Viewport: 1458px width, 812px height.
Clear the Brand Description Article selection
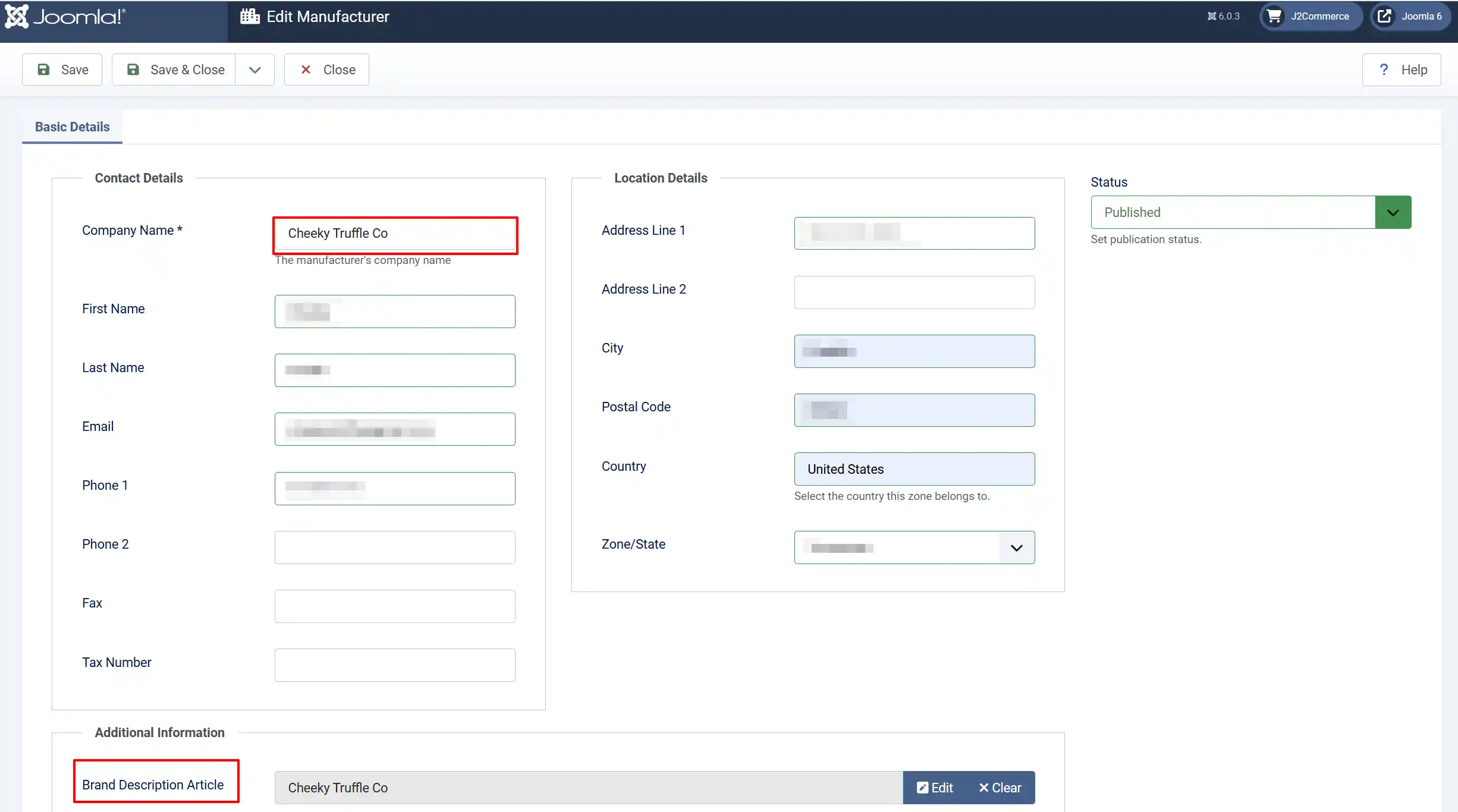[1000, 788]
